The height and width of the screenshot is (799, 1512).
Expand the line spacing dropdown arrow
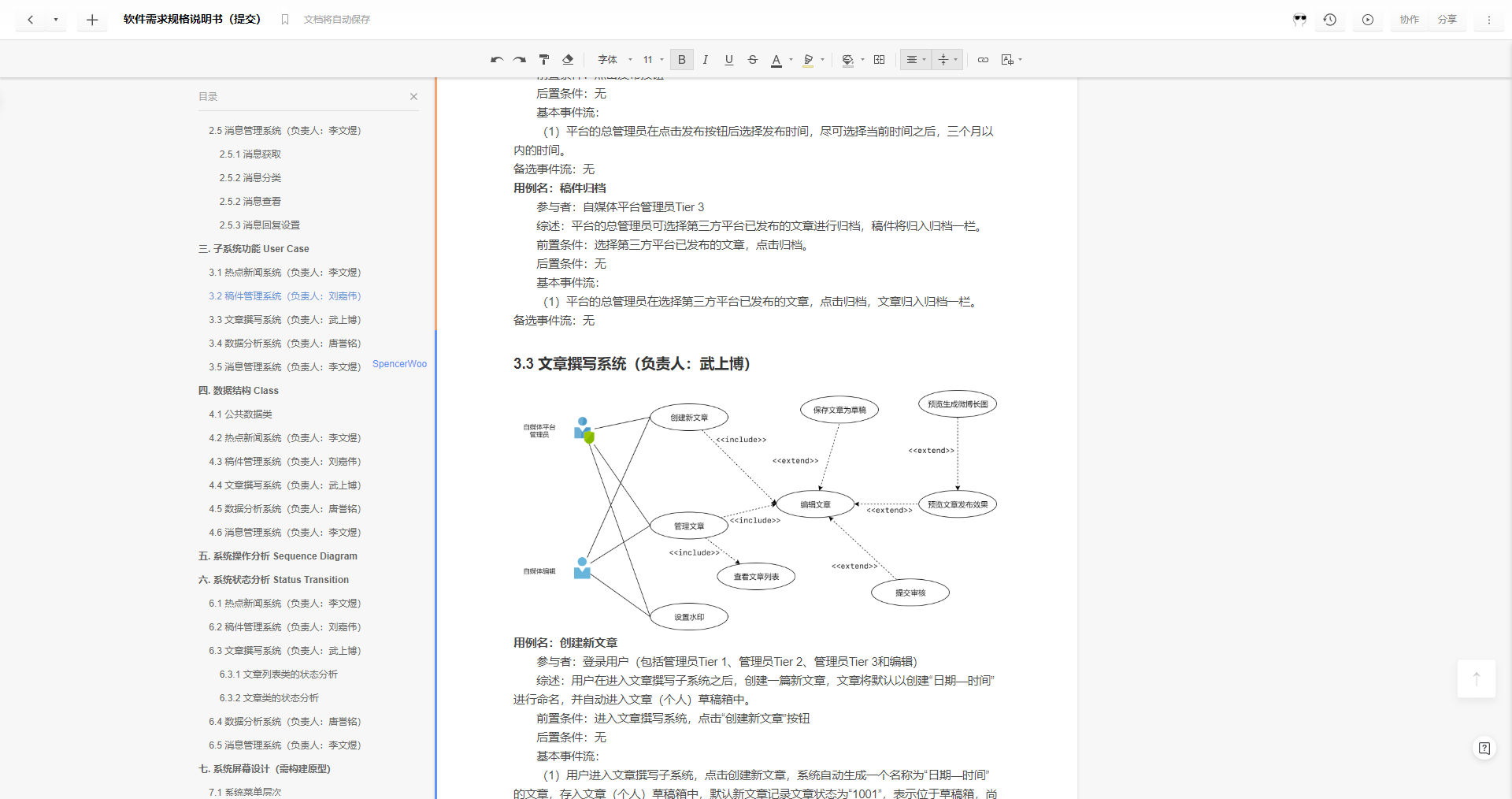(x=955, y=60)
